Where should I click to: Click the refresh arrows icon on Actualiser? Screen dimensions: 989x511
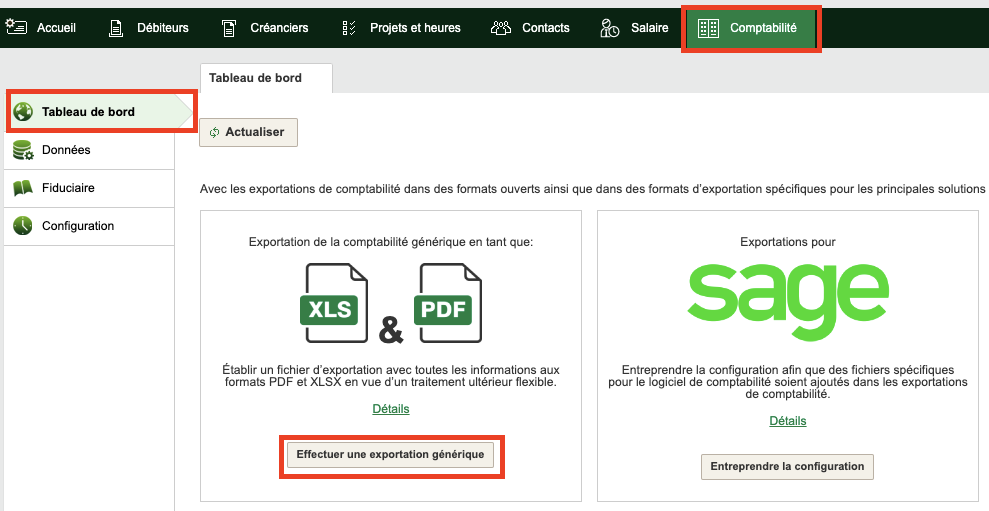click(x=214, y=132)
